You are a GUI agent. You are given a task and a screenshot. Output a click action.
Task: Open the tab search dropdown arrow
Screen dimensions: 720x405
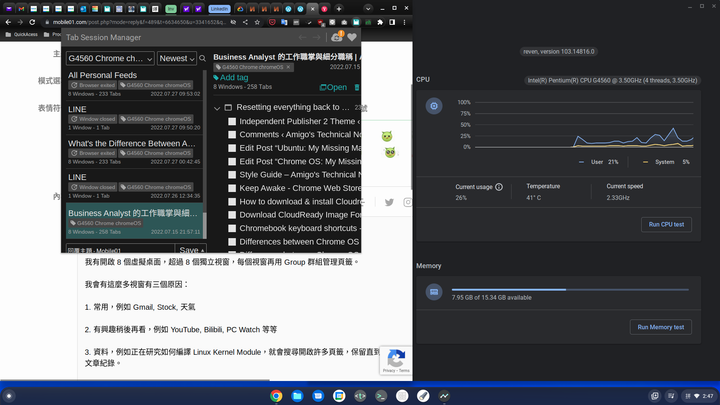(x=368, y=9)
